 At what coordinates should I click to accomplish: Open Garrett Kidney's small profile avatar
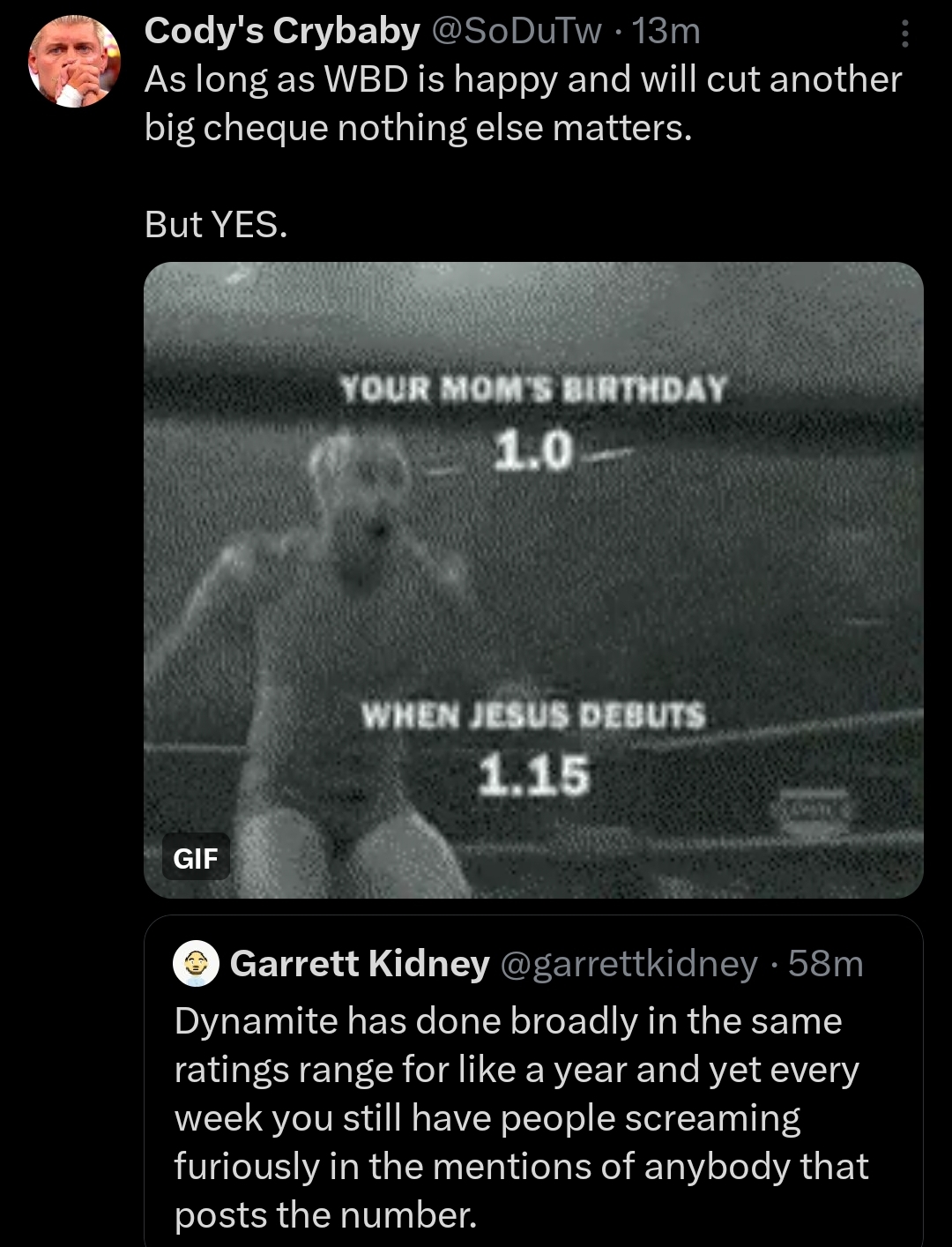coord(196,963)
